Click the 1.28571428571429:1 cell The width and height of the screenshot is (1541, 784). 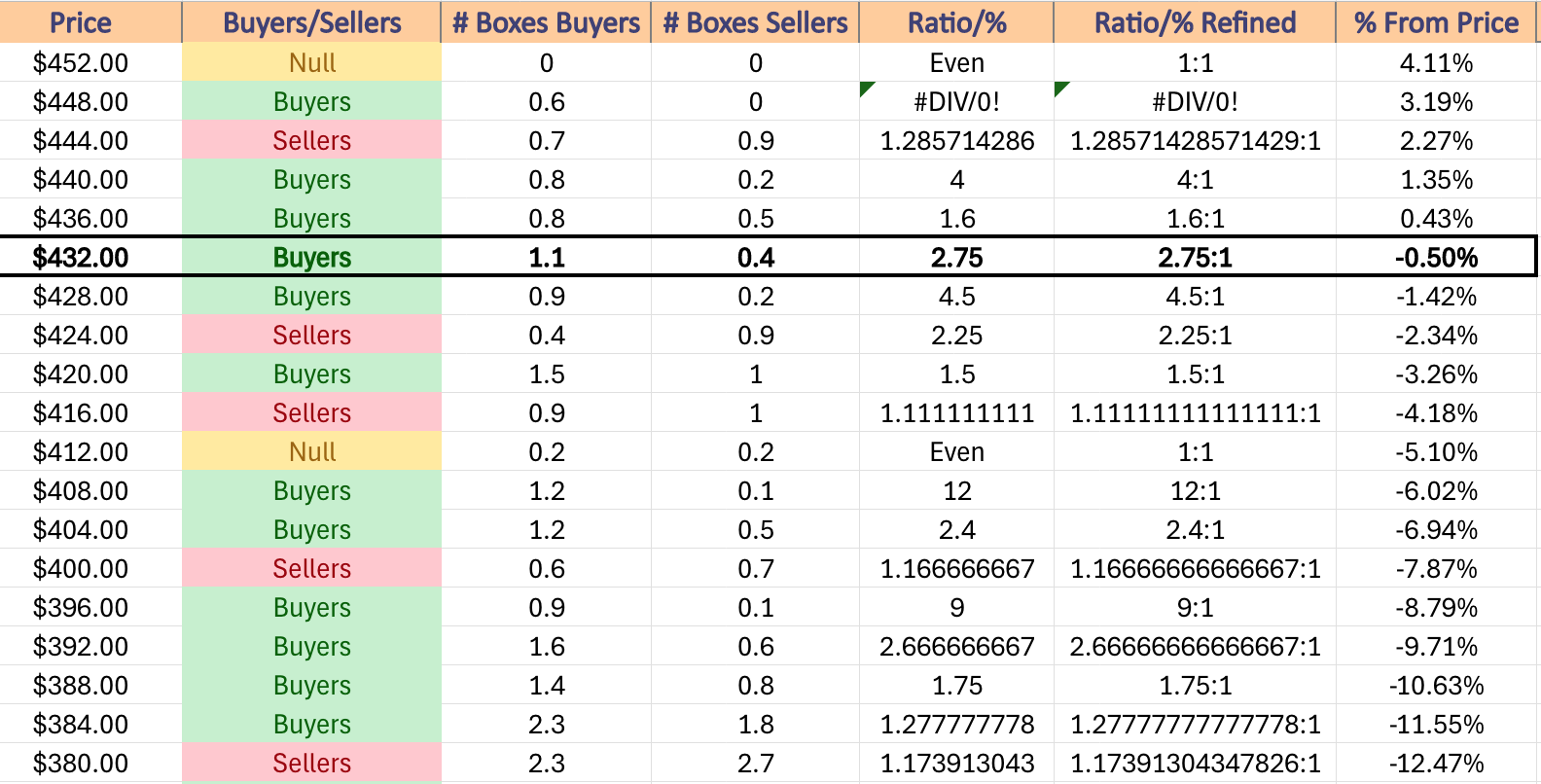[1195, 140]
